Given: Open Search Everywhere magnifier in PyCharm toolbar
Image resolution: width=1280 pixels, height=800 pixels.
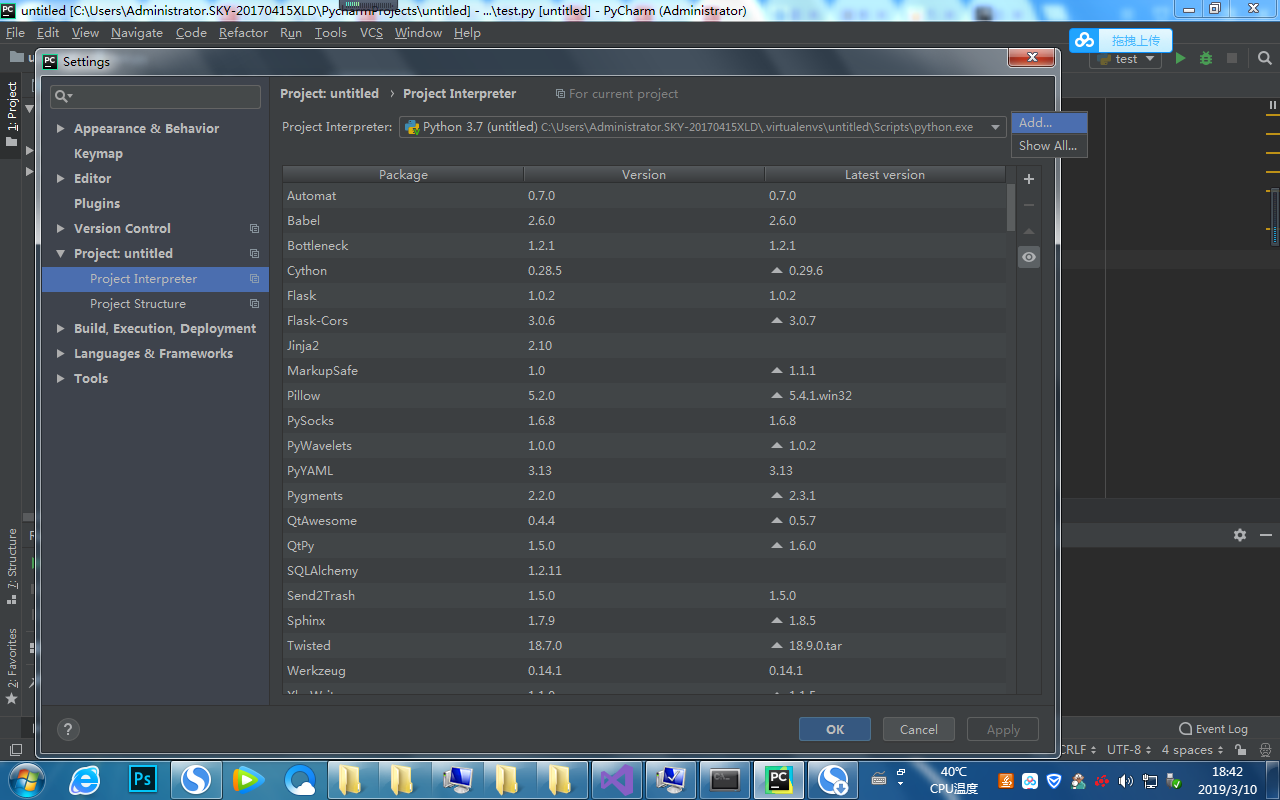Looking at the screenshot, I should (1264, 59).
